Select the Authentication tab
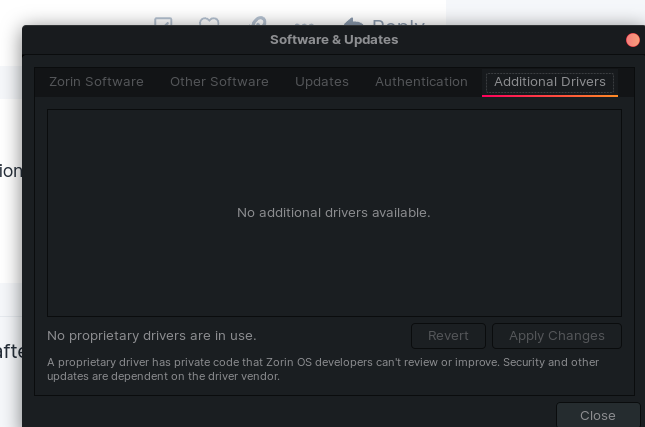The height and width of the screenshot is (427, 645). [421, 82]
